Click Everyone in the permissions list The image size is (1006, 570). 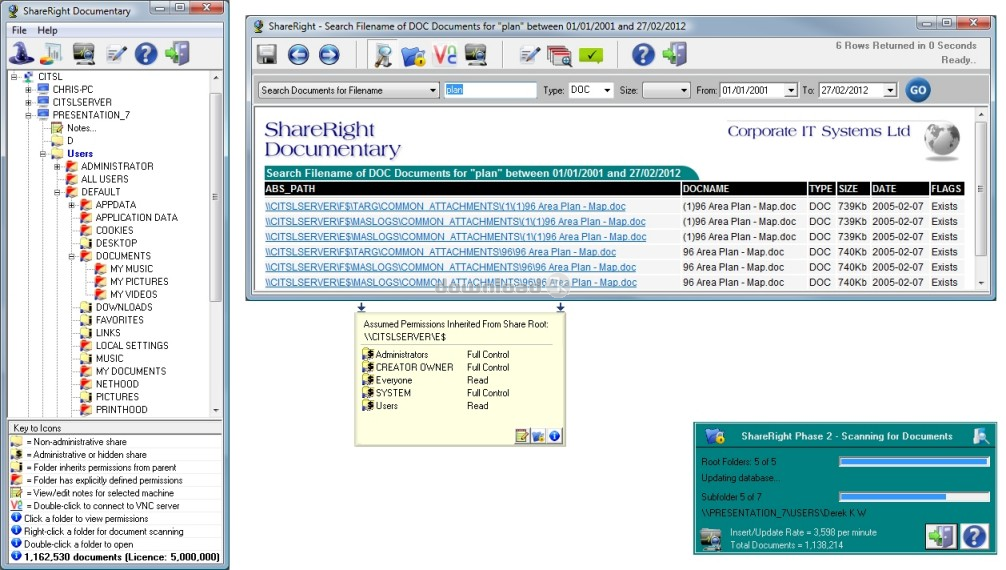(394, 381)
